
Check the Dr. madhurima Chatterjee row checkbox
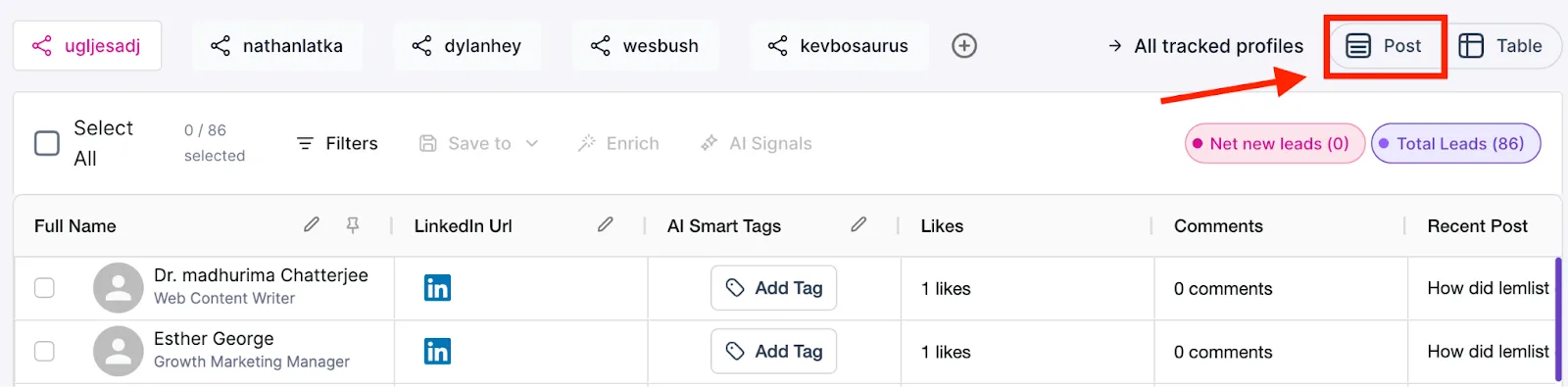[44, 288]
